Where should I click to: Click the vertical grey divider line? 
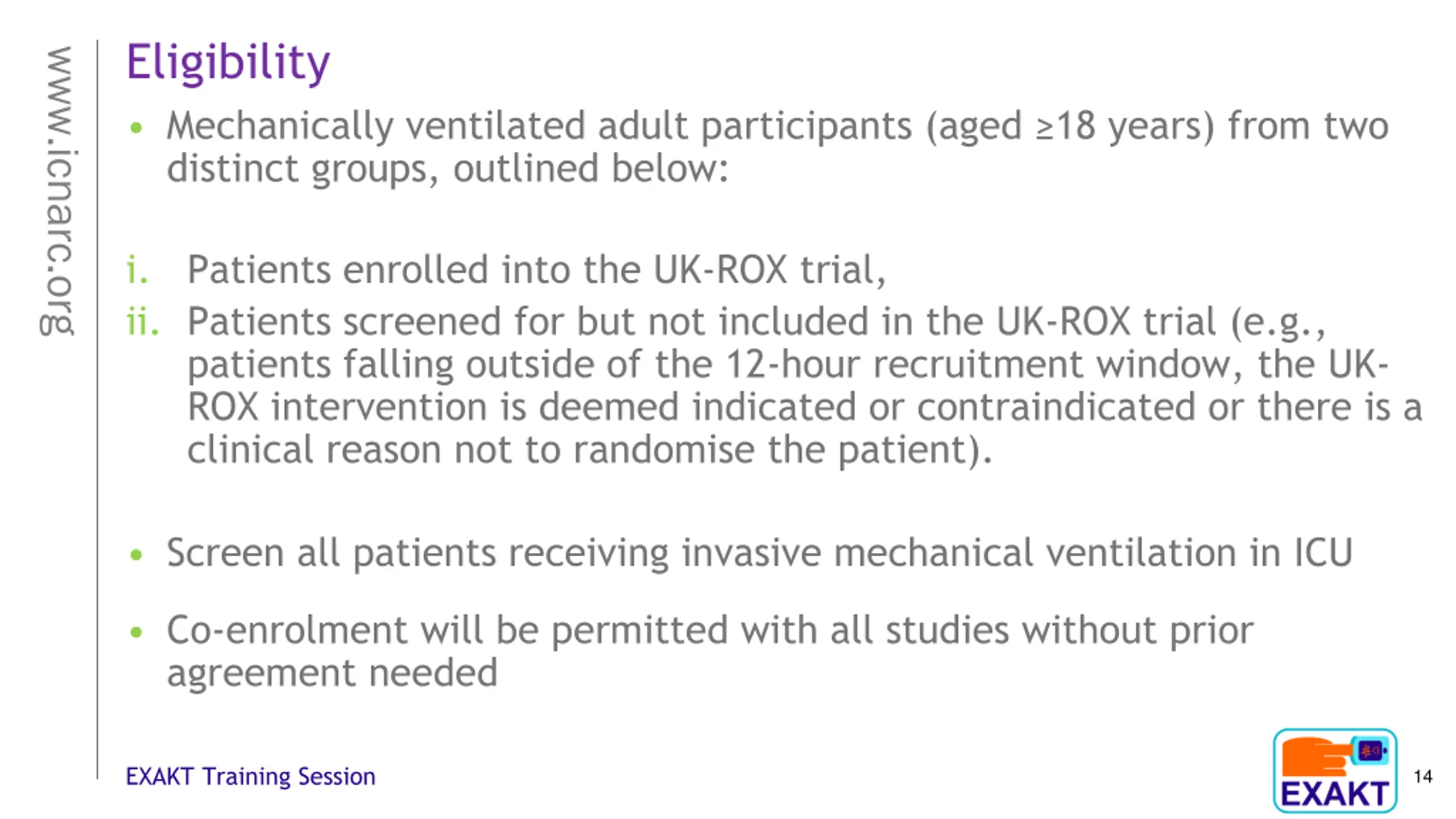point(97,409)
